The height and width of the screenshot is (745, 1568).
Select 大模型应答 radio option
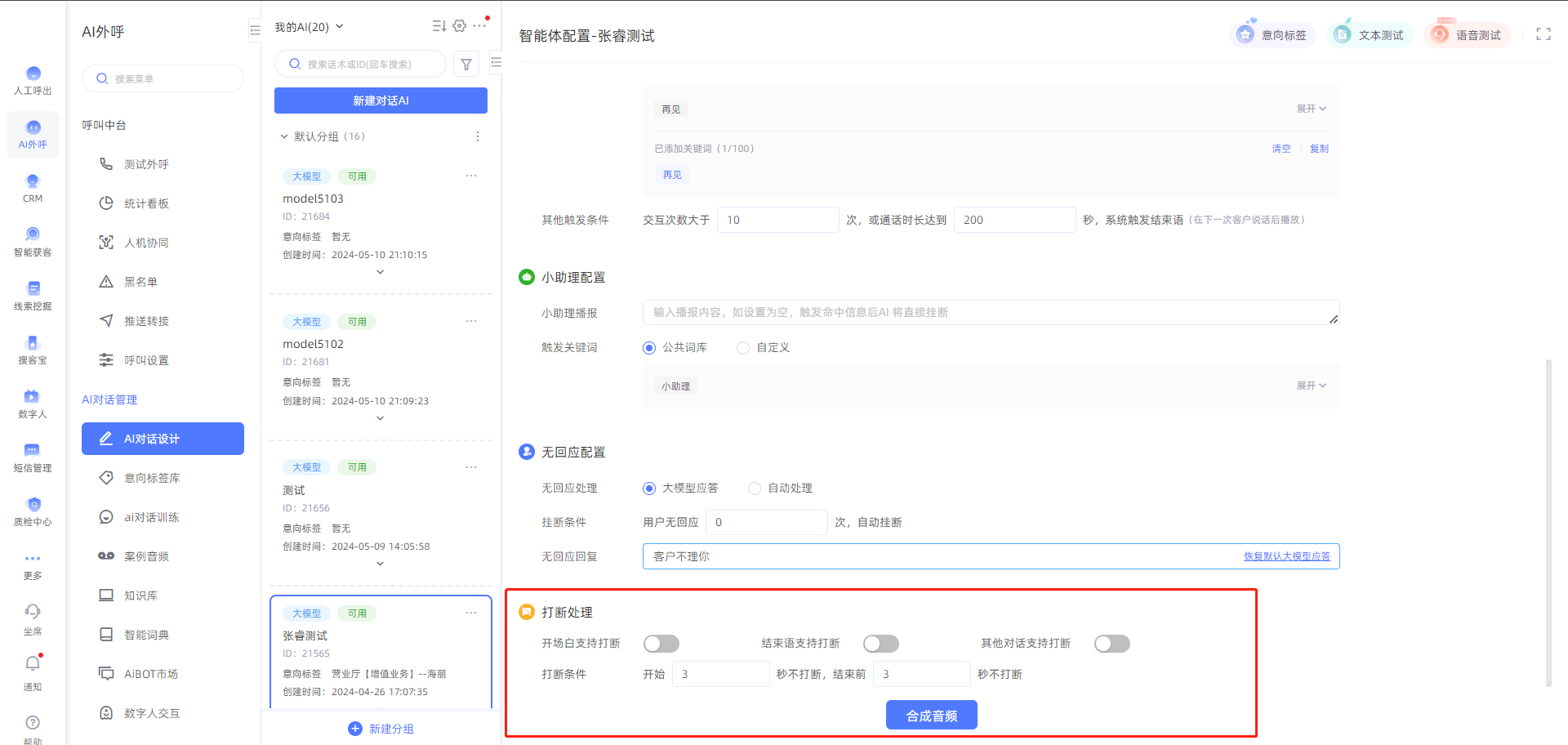[x=649, y=488]
